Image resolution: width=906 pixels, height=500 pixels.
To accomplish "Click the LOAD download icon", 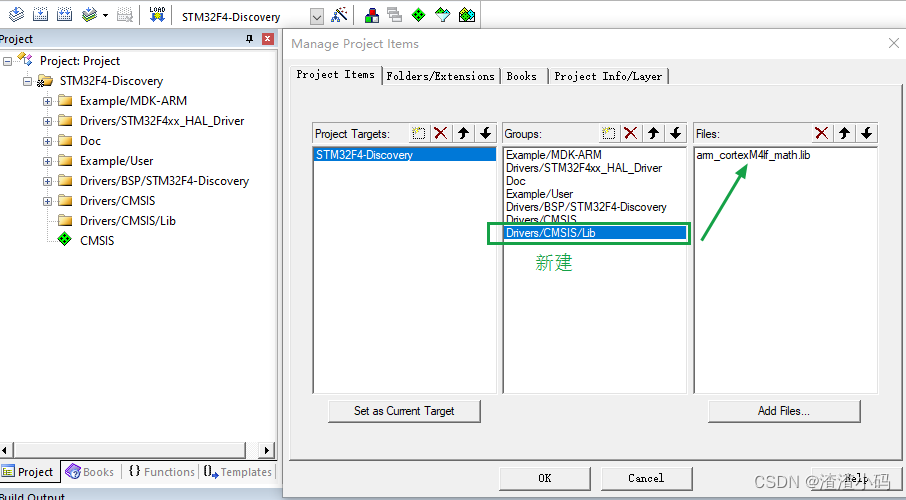I will tap(157, 14).
